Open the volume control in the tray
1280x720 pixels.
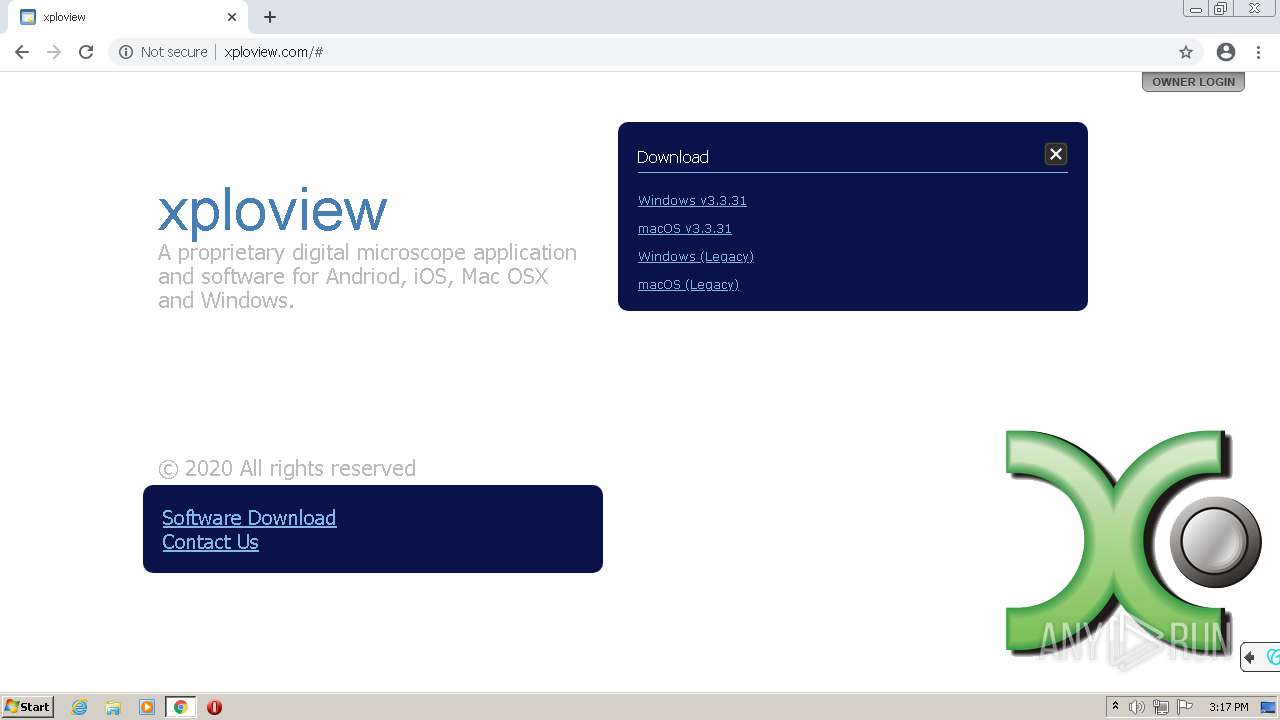pyautogui.click(x=1137, y=707)
